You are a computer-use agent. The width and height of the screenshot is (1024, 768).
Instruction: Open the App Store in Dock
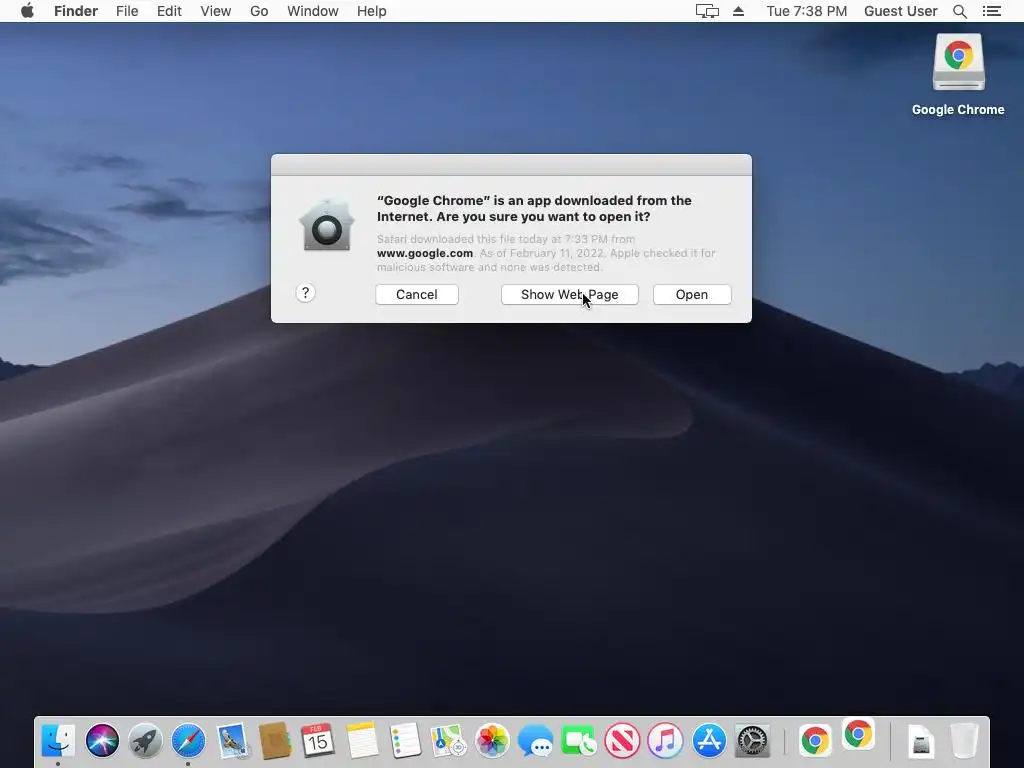tap(709, 741)
